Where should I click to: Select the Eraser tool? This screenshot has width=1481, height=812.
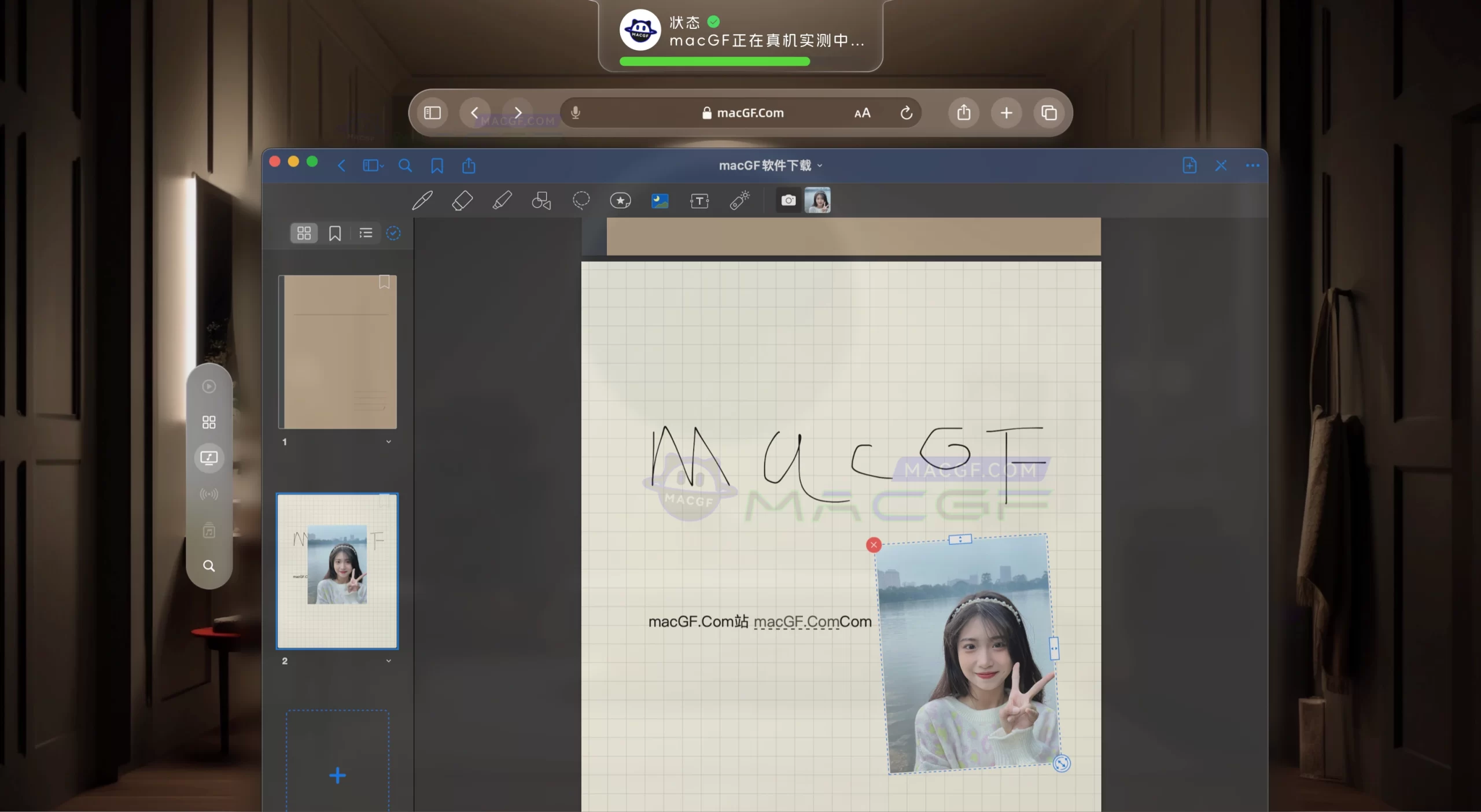click(462, 201)
